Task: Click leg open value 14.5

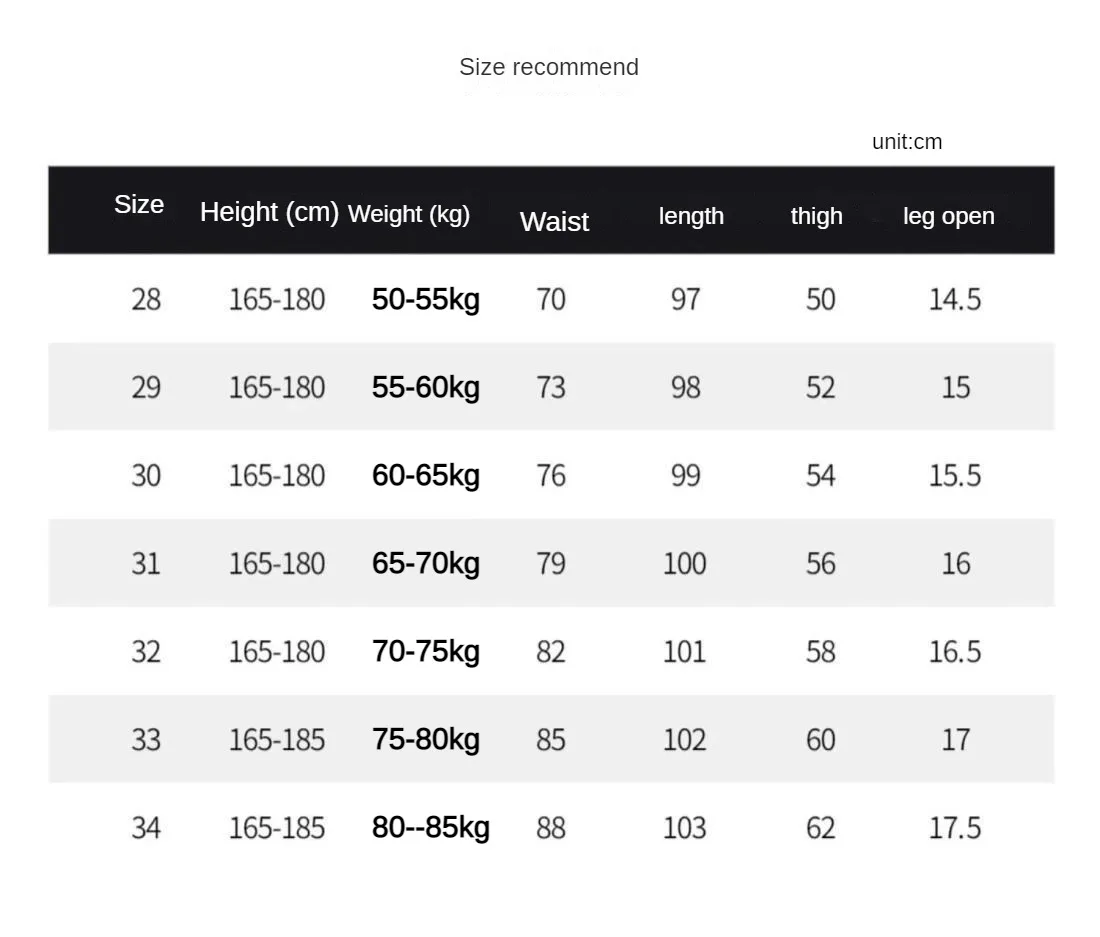Action: click(955, 299)
